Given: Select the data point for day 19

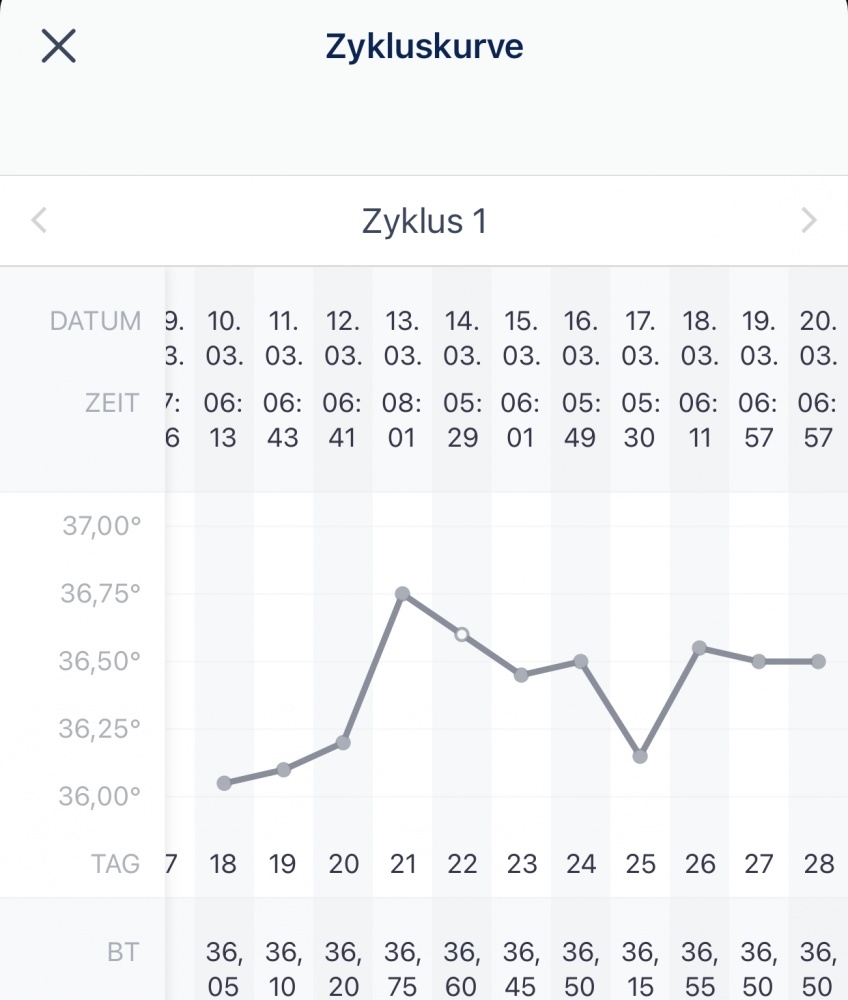Looking at the screenshot, I should pyautogui.click(x=283, y=769).
